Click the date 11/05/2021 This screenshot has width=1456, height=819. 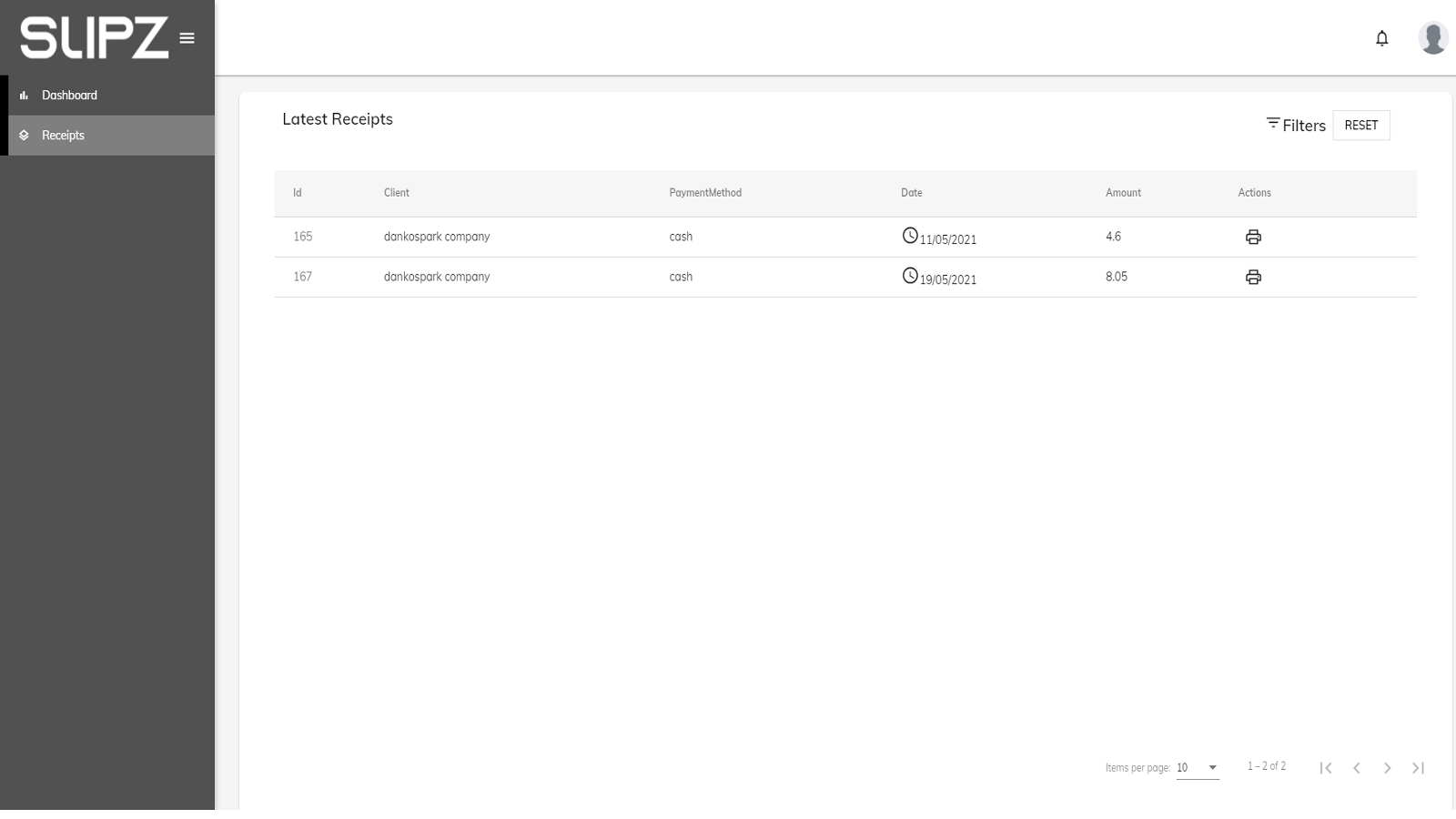click(x=948, y=240)
